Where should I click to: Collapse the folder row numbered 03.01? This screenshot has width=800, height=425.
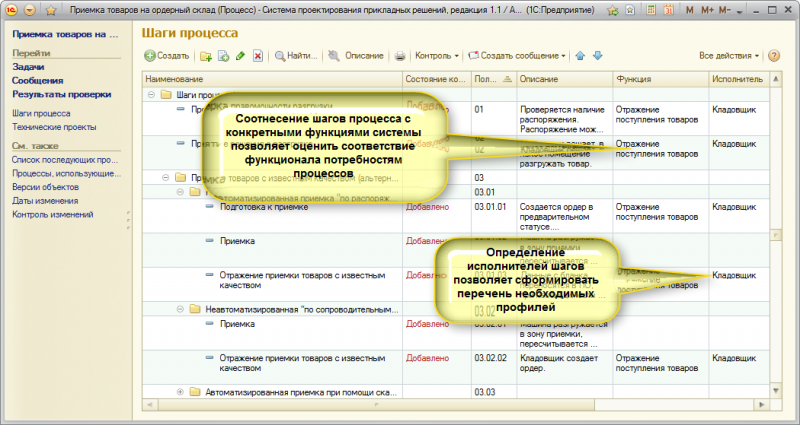(180, 192)
